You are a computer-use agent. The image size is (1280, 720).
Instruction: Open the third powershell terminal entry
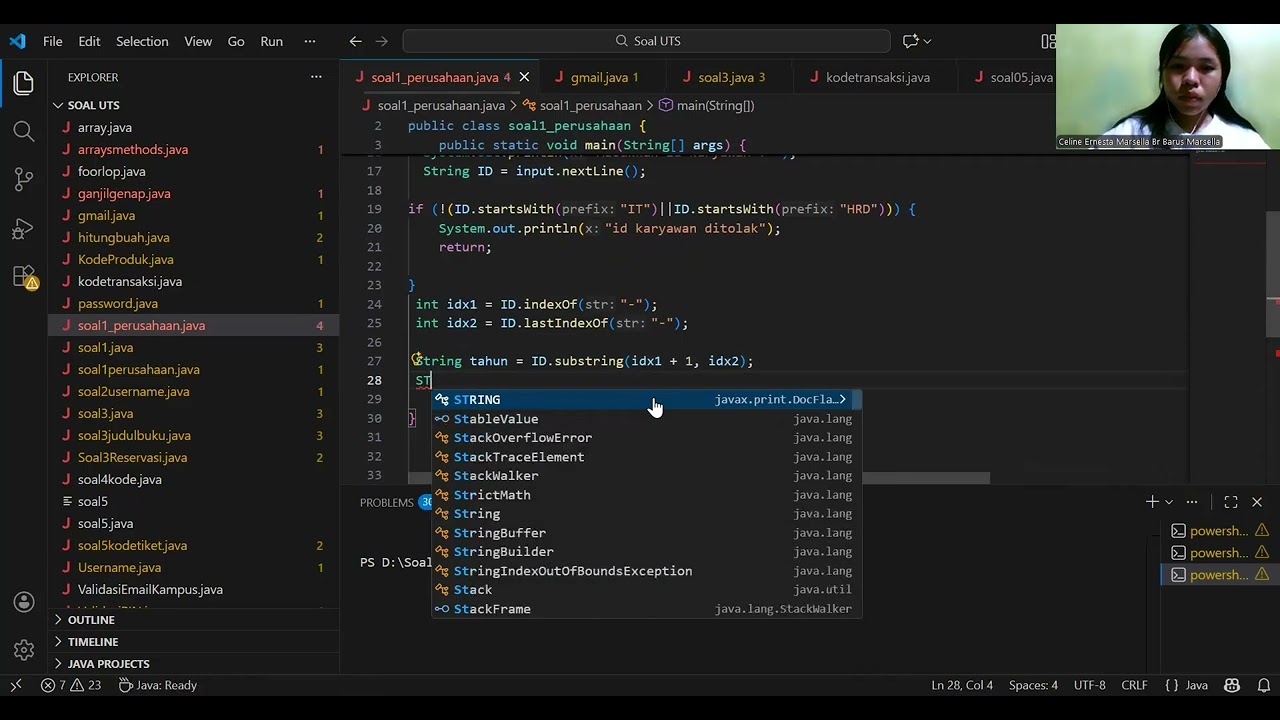click(x=1218, y=575)
